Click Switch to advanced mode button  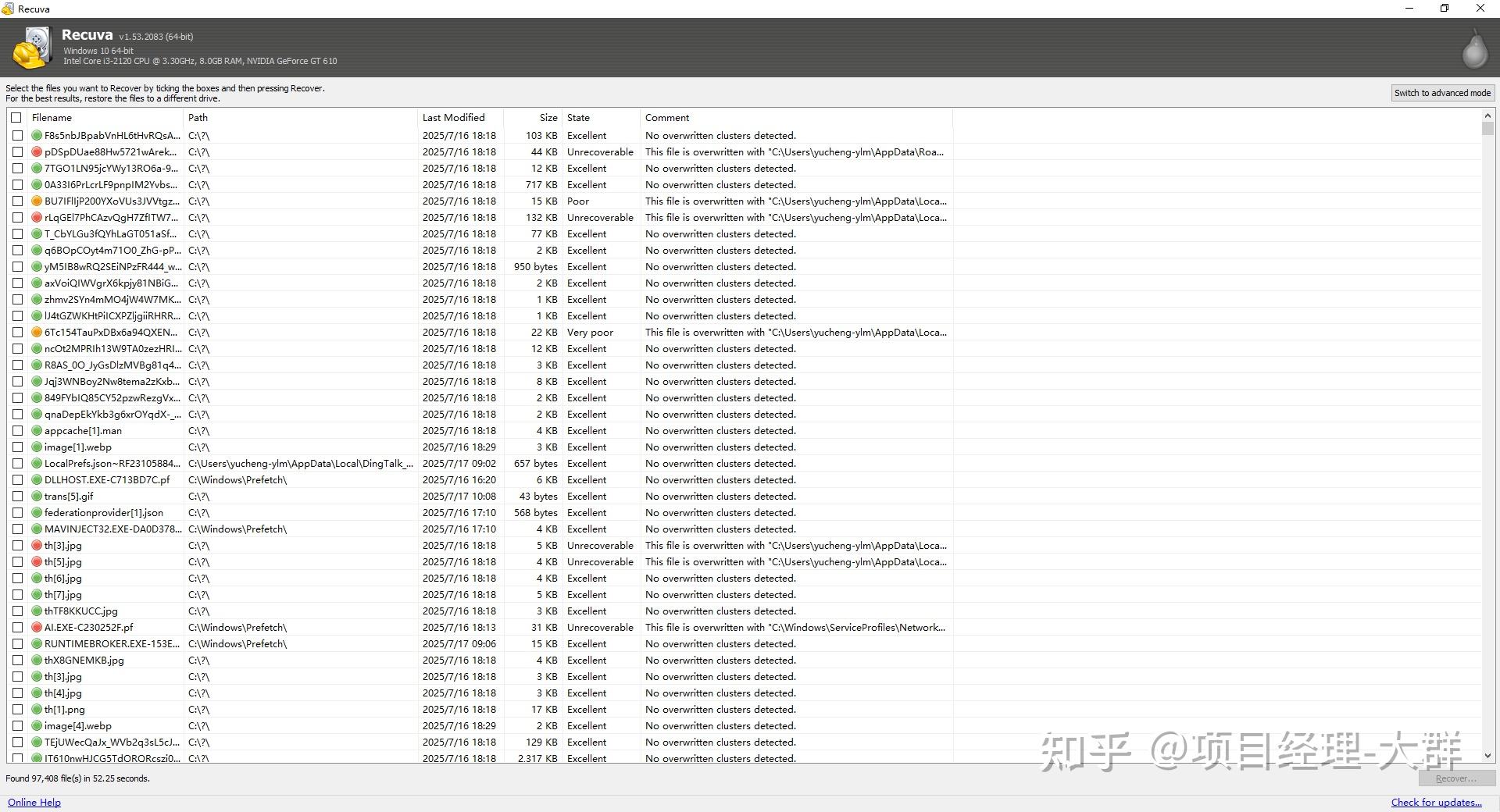(x=1442, y=92)
